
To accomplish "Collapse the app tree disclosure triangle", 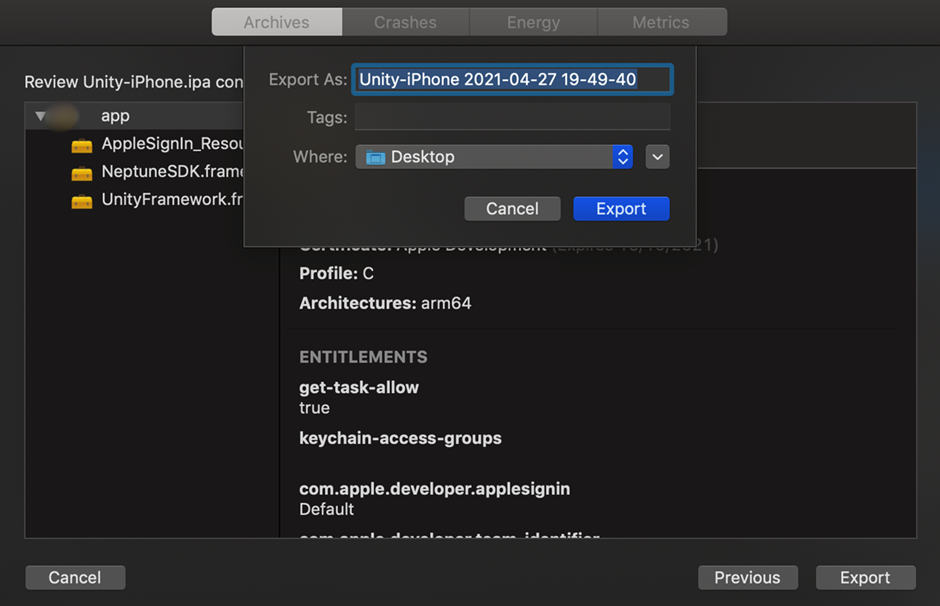I will click(x=40, y=116).
